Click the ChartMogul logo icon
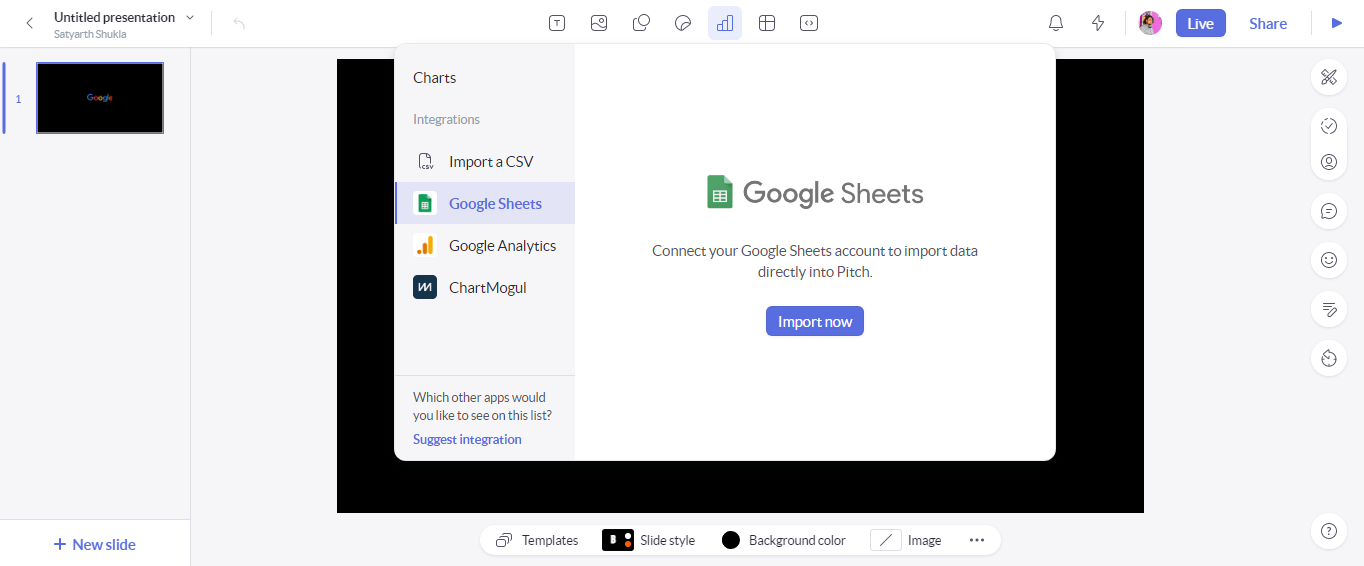This screenshot has width=1364, height=566. click(425, 287)
